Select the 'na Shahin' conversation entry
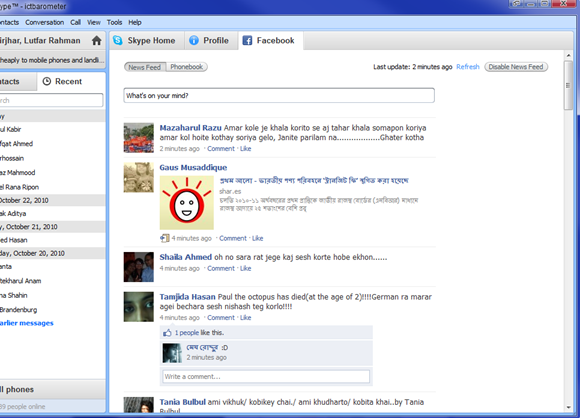Viewport: 580px width, 418px height. (x=53, y=295)
